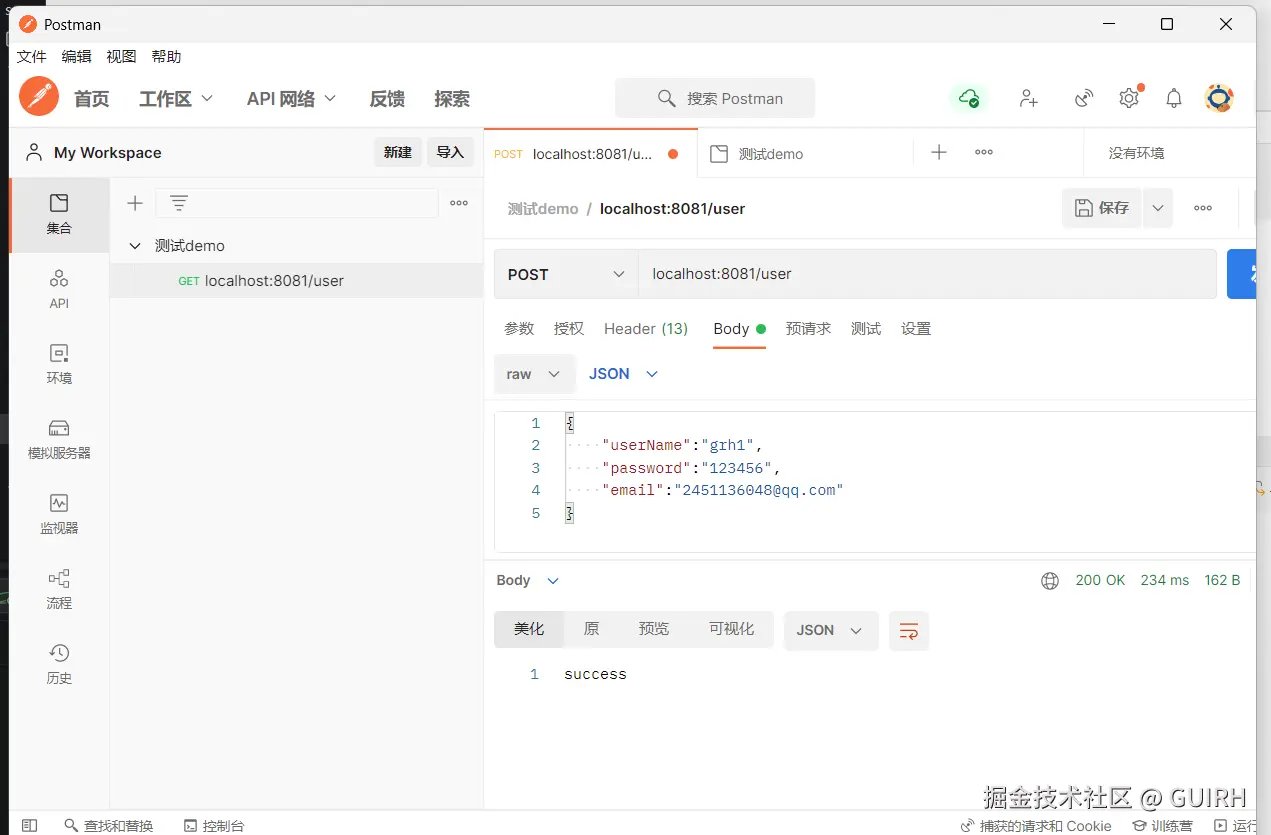Open the 帮助 menu
Viewport: 1271px width, 835px height.
[166, 57]
